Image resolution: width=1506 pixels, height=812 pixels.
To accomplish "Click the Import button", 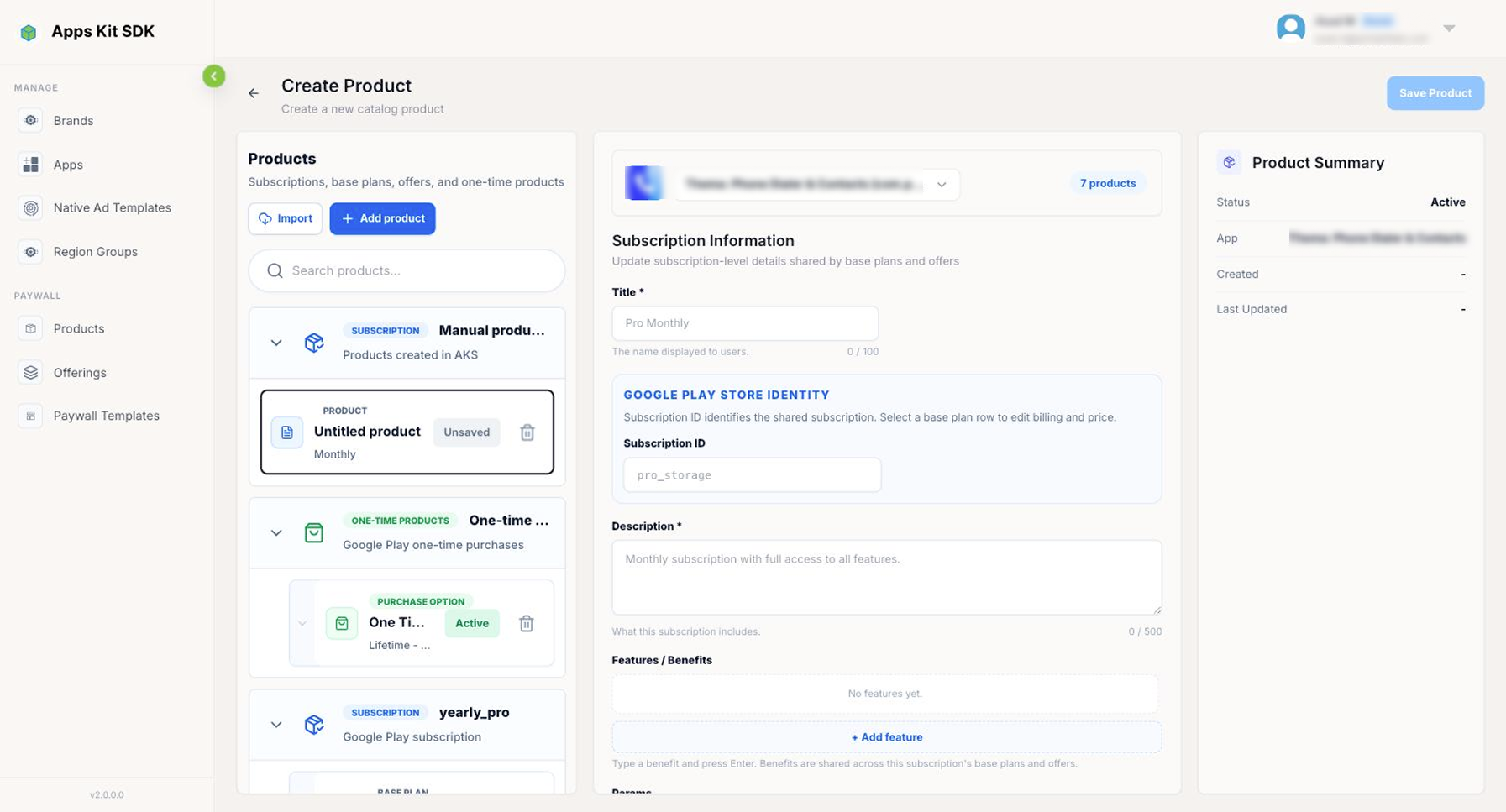I will coord(286,218).
